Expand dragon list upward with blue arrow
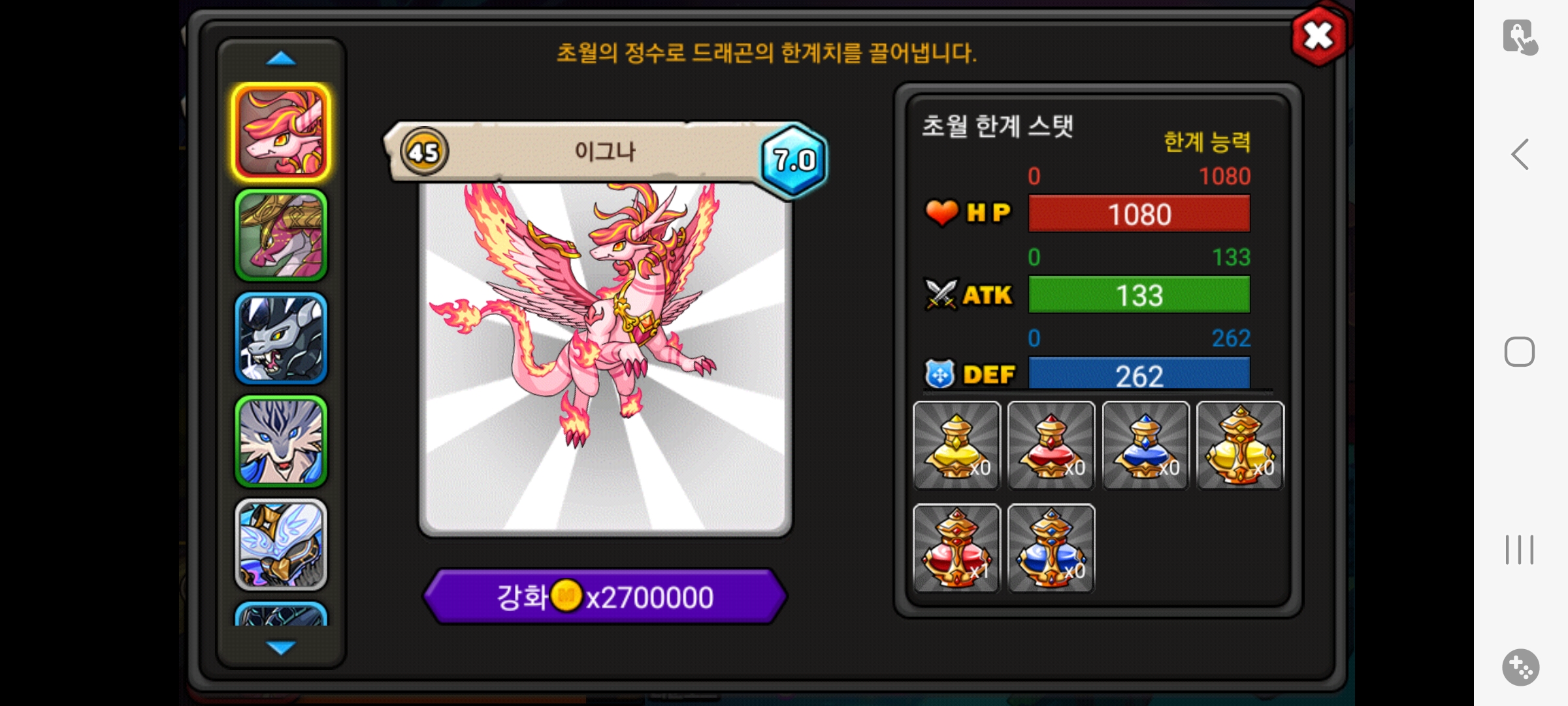 pos(282,59)
